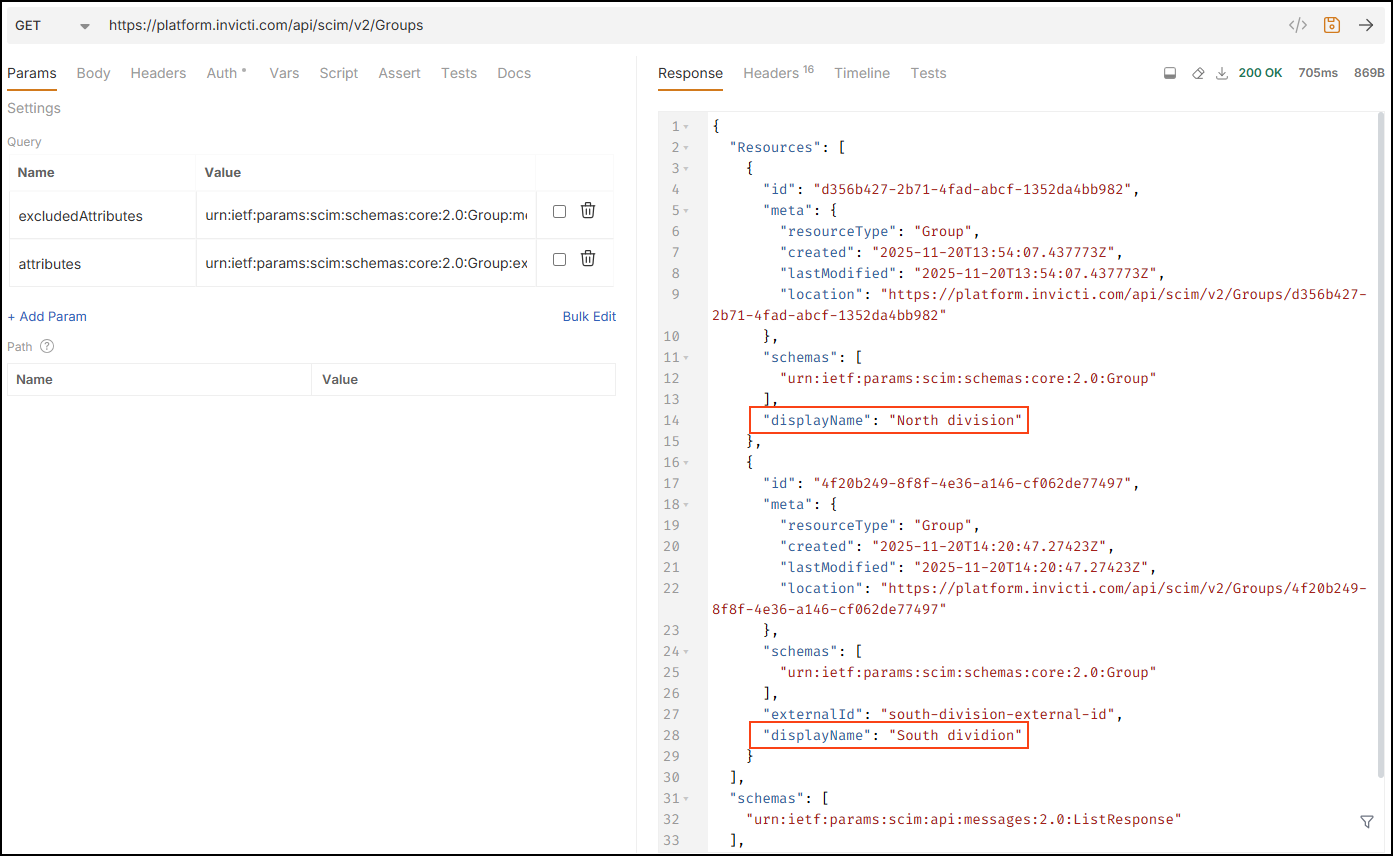
Task: Open the response filter icon
Action: (1366, 821)
